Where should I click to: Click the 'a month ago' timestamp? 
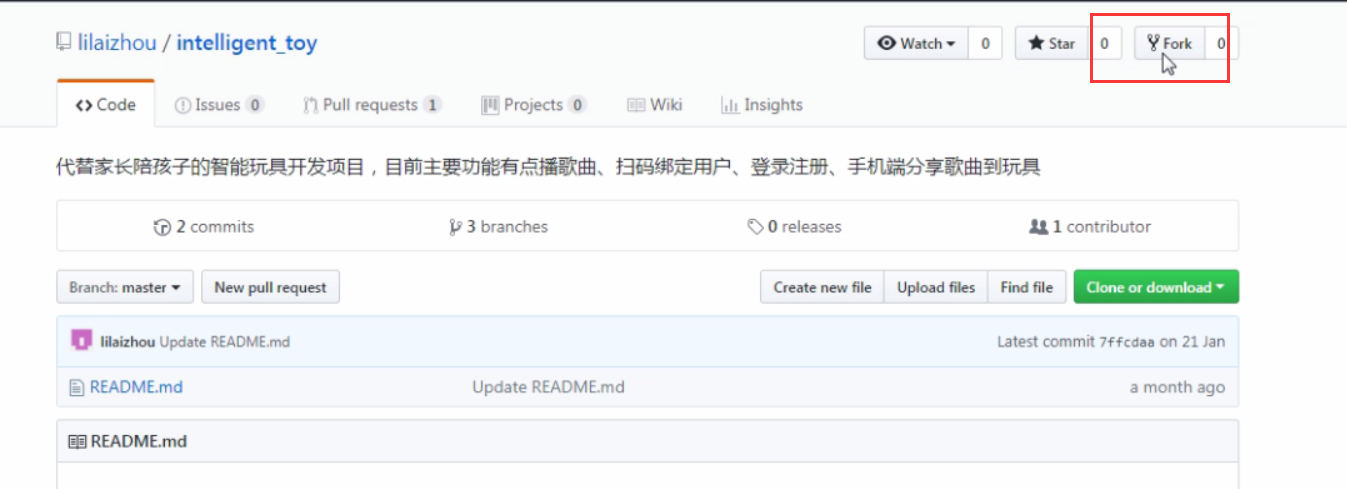1177,387
